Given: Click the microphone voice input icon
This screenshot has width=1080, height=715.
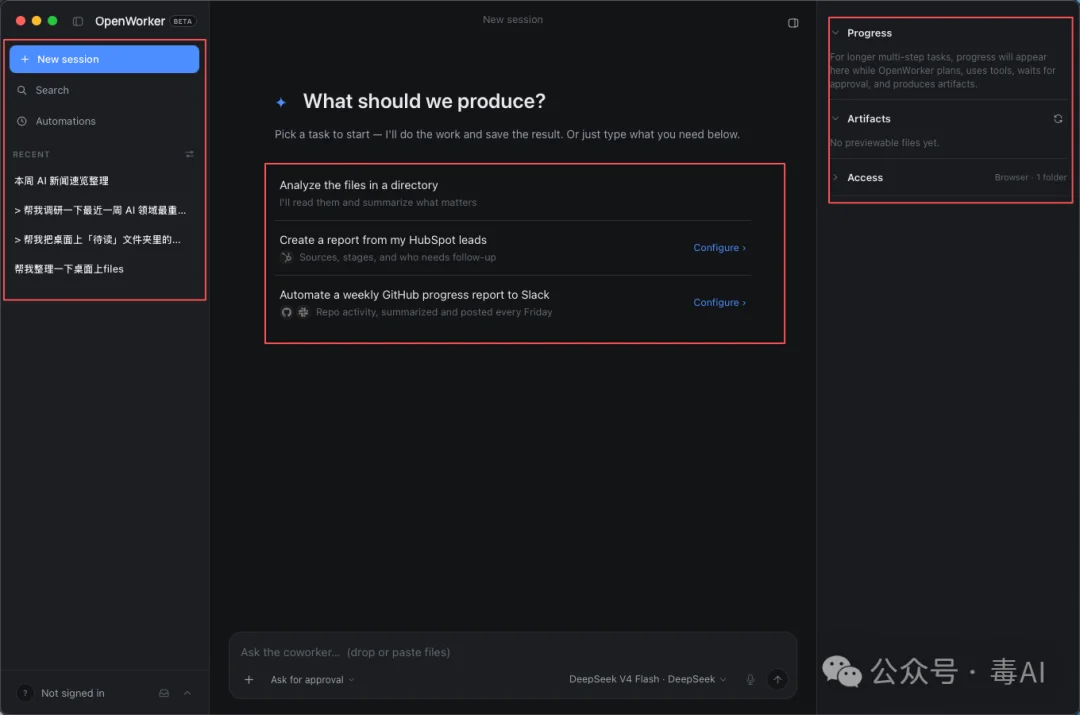Looking at the screenshot, I should 750,679.
